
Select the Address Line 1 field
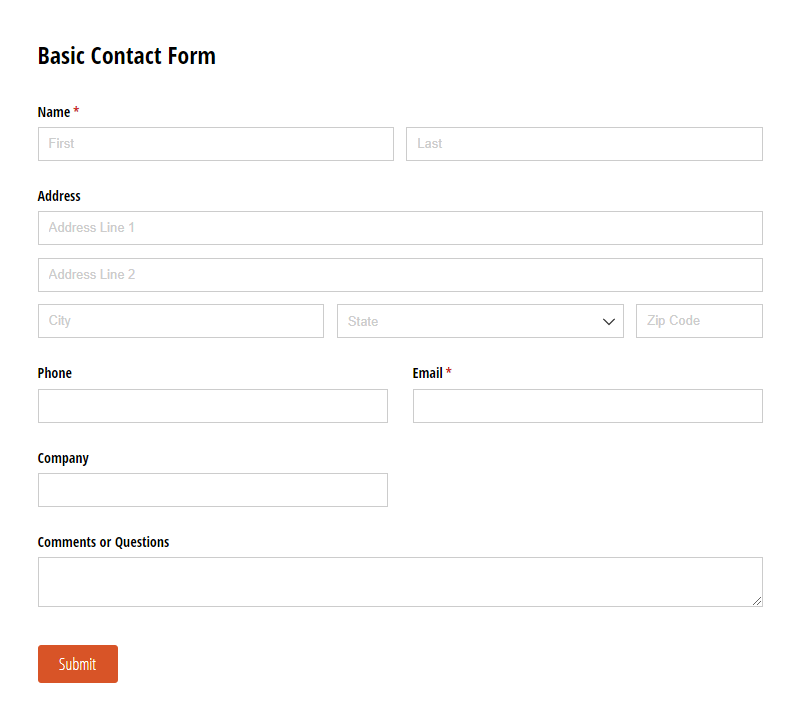400,228
